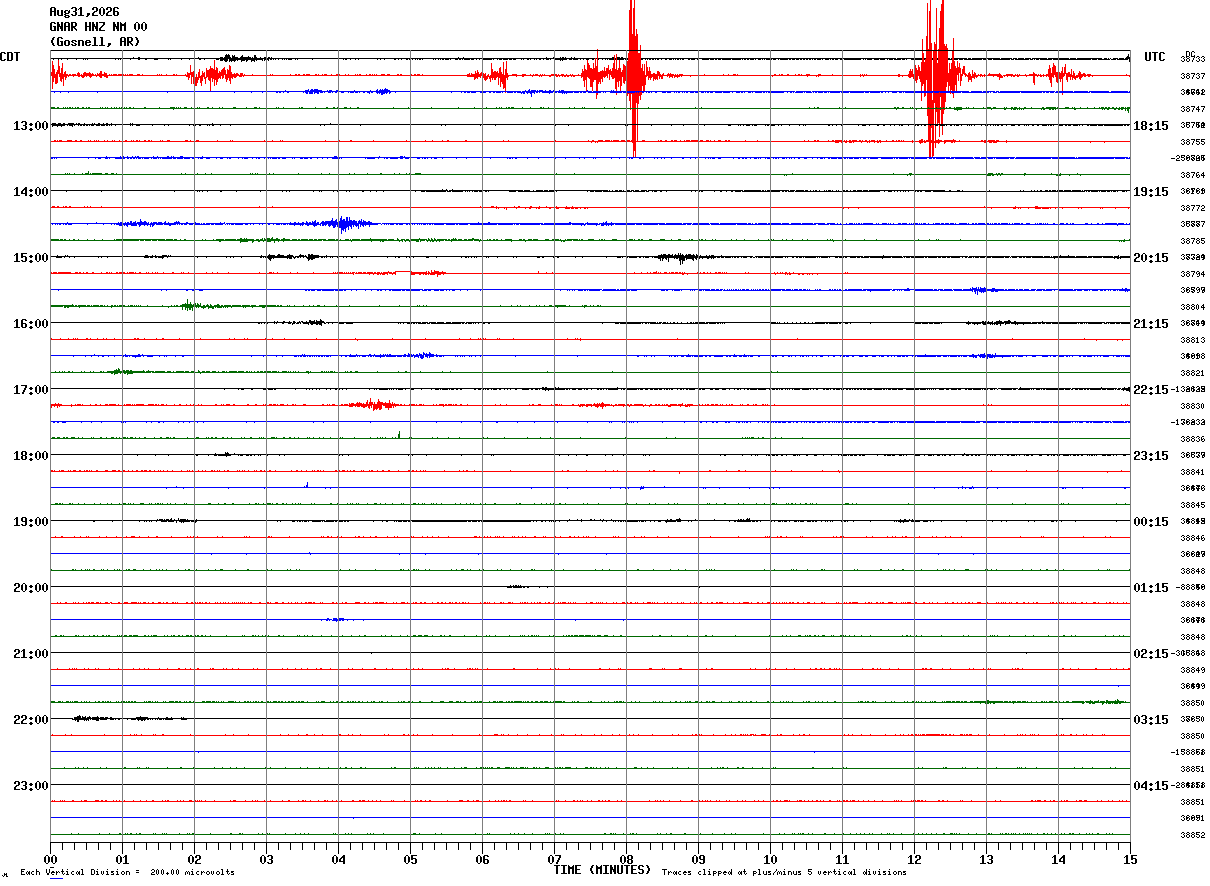Click the TIME (MINUTES) axis label
The height and width of the screenshot is (886, 1210).
[x=602, y=870]
